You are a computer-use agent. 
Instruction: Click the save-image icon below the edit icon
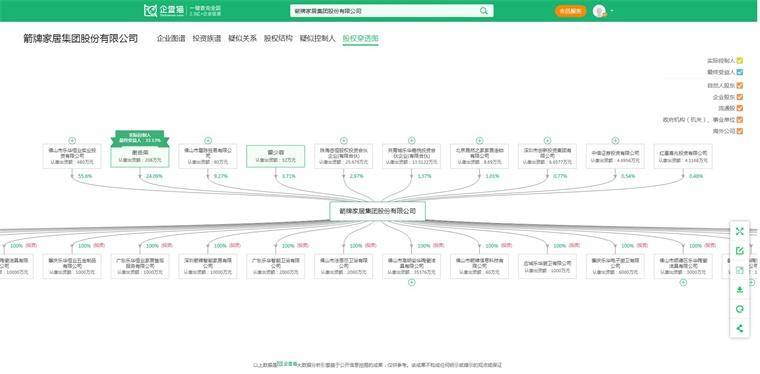point(740,270)
